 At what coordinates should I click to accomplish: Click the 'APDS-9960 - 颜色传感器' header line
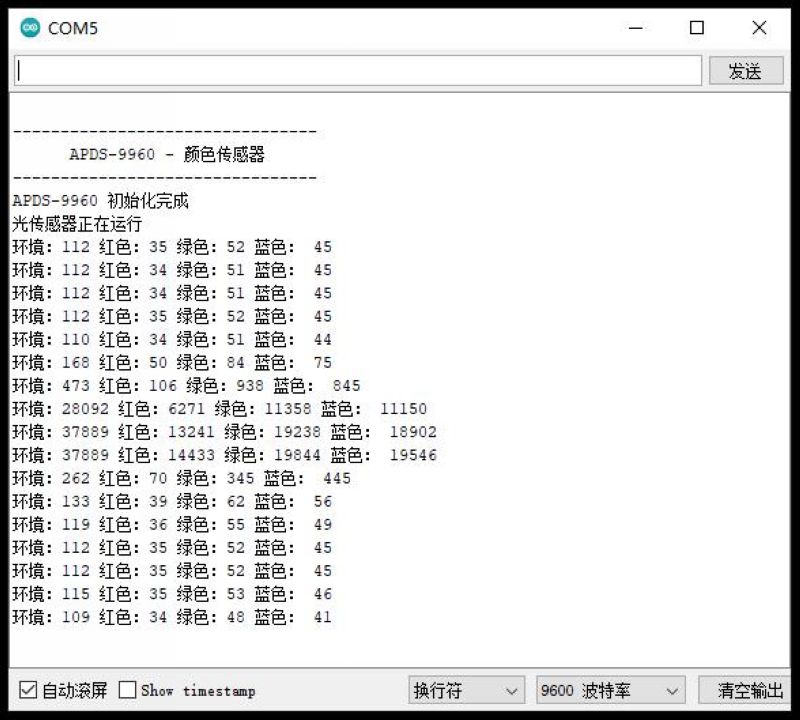pos(167,155)
